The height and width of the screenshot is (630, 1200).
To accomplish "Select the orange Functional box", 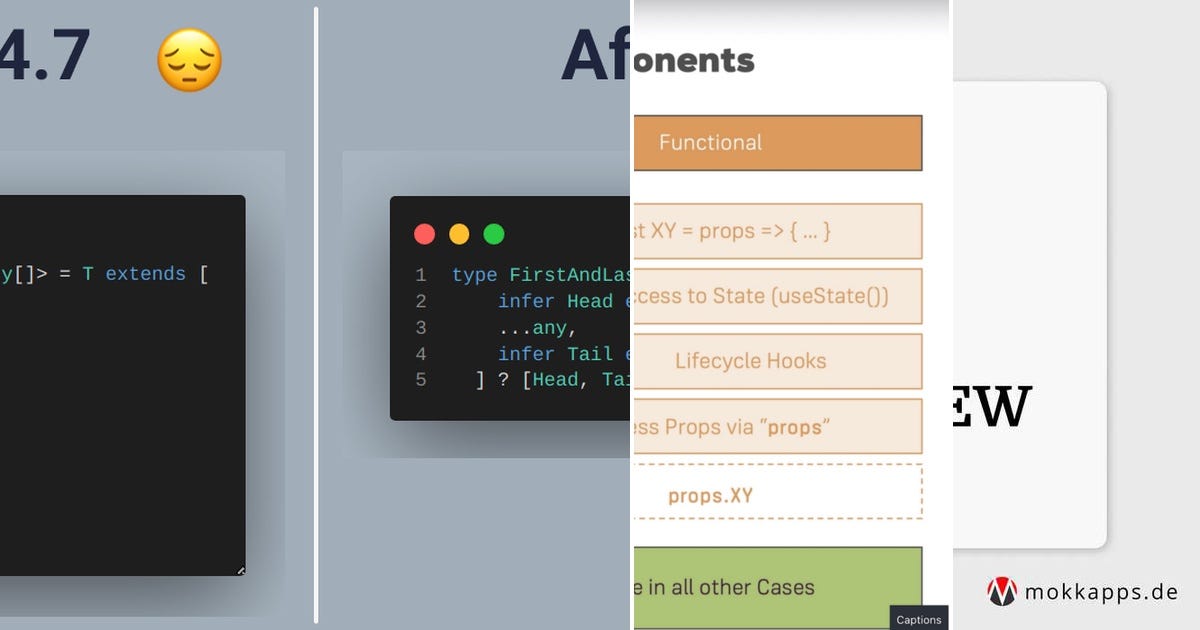I will (777, 143).
